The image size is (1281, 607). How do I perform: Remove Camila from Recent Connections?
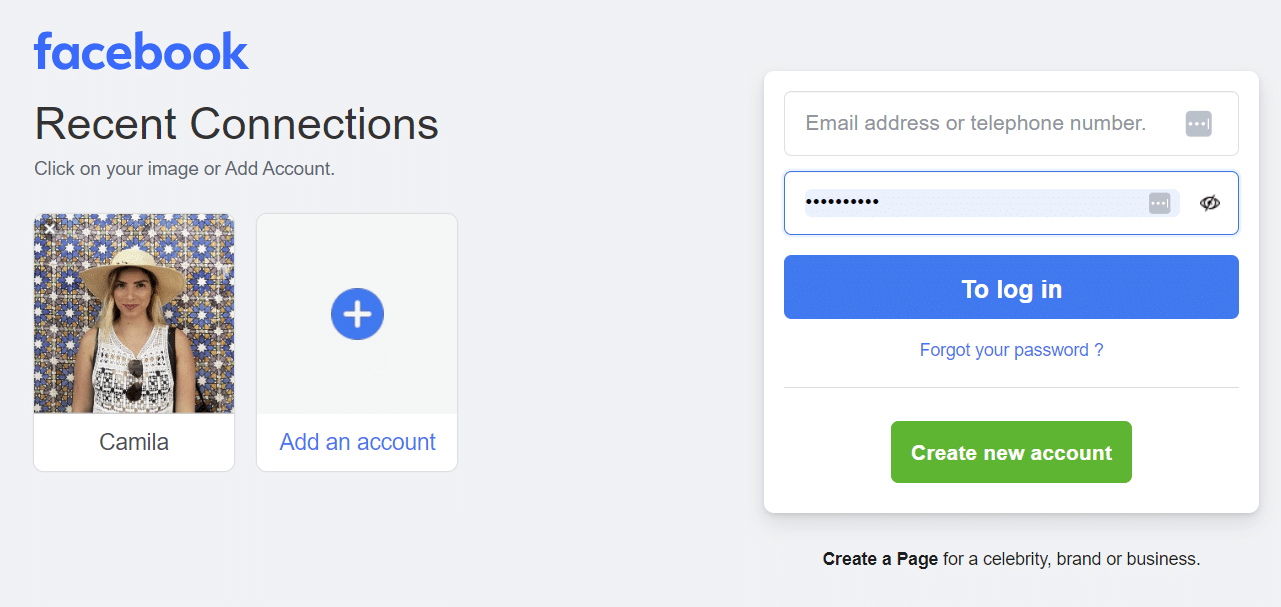coord(49,229)
